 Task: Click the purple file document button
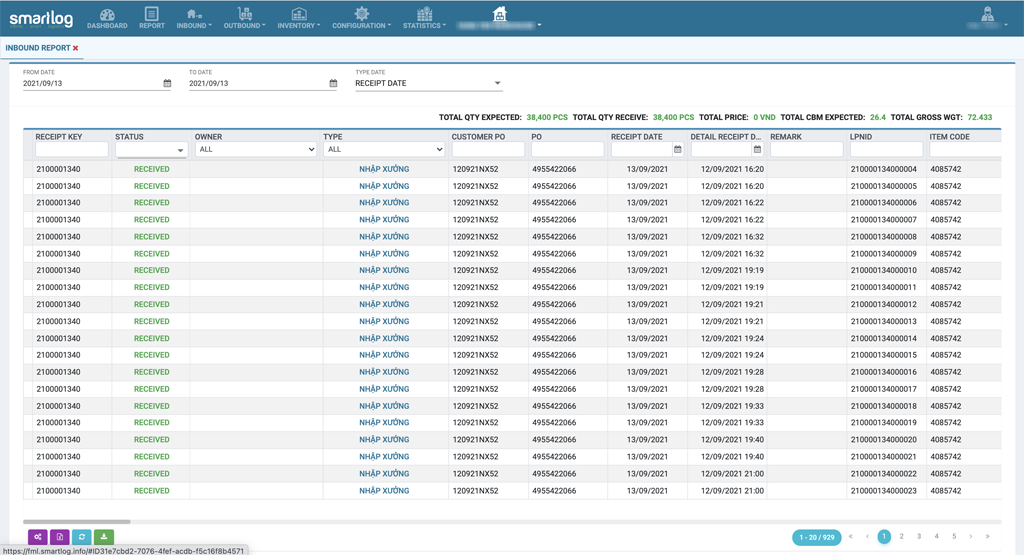[x=60, y=537]
